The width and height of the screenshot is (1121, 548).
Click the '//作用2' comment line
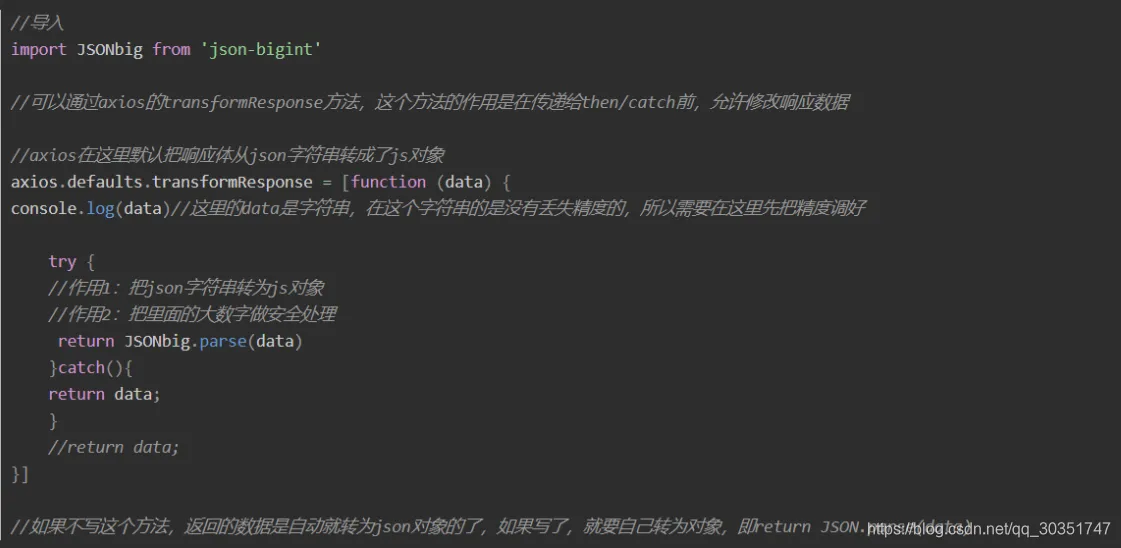(192, 314)
